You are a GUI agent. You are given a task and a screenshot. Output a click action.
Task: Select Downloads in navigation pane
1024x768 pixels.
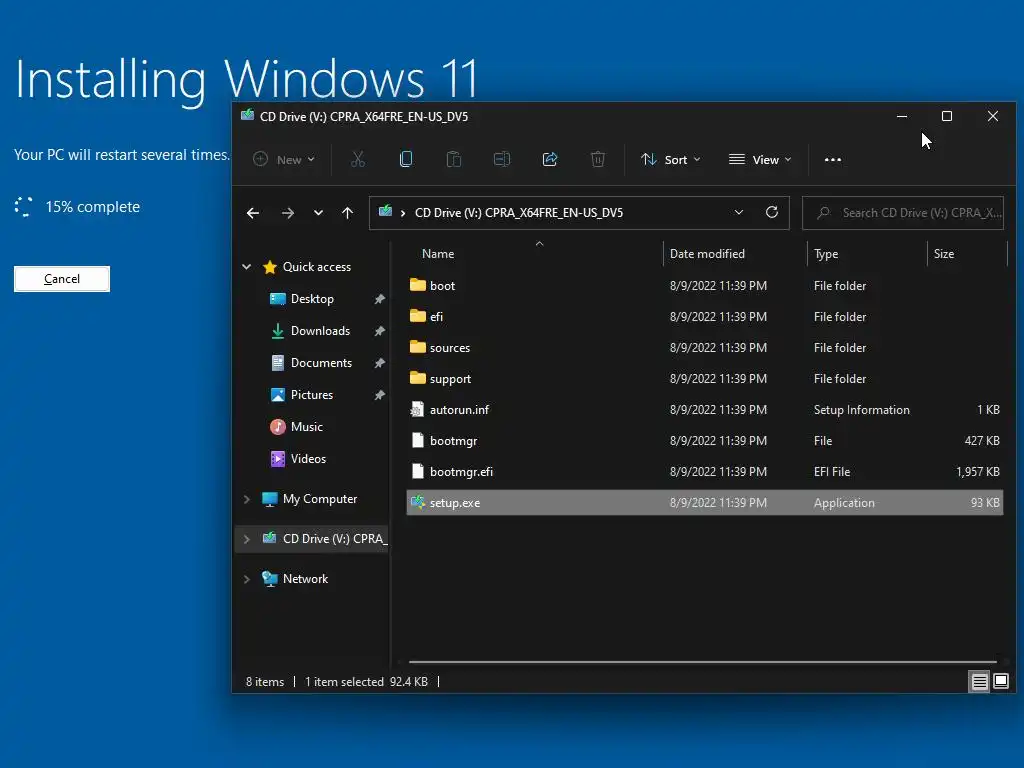(320, 331)
